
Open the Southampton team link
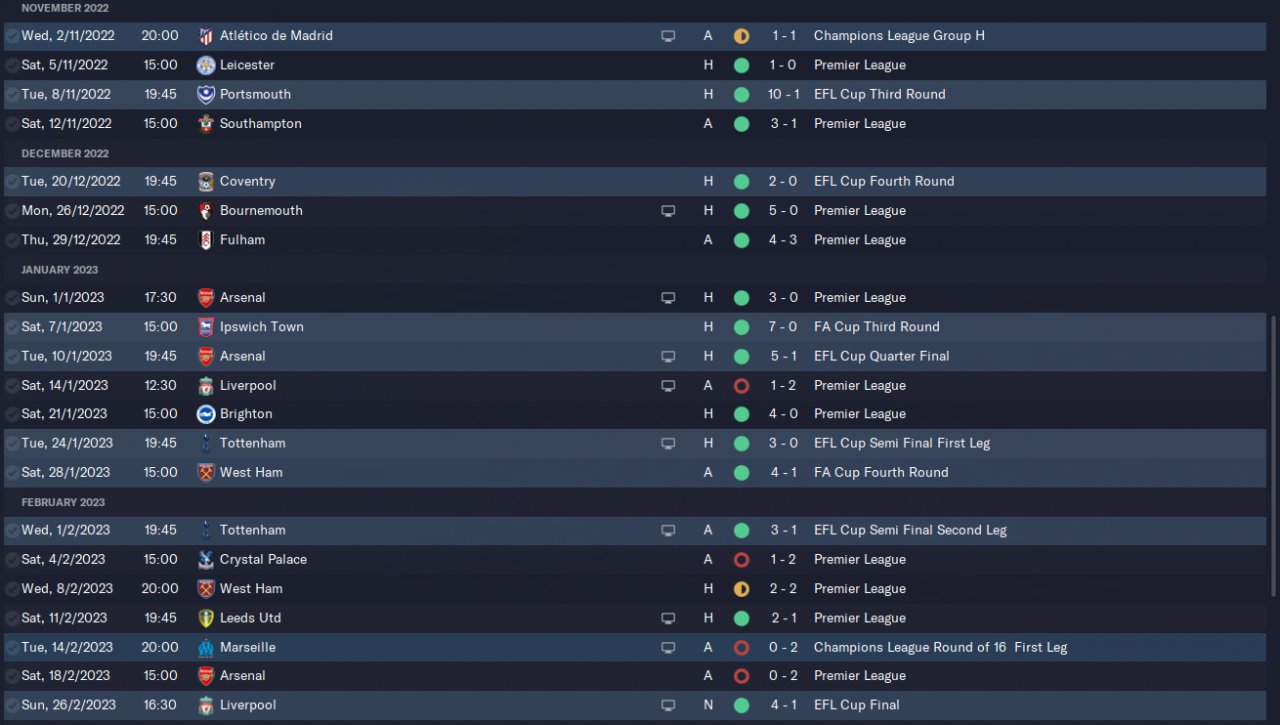pyautogui.click(x=260, y=124)
